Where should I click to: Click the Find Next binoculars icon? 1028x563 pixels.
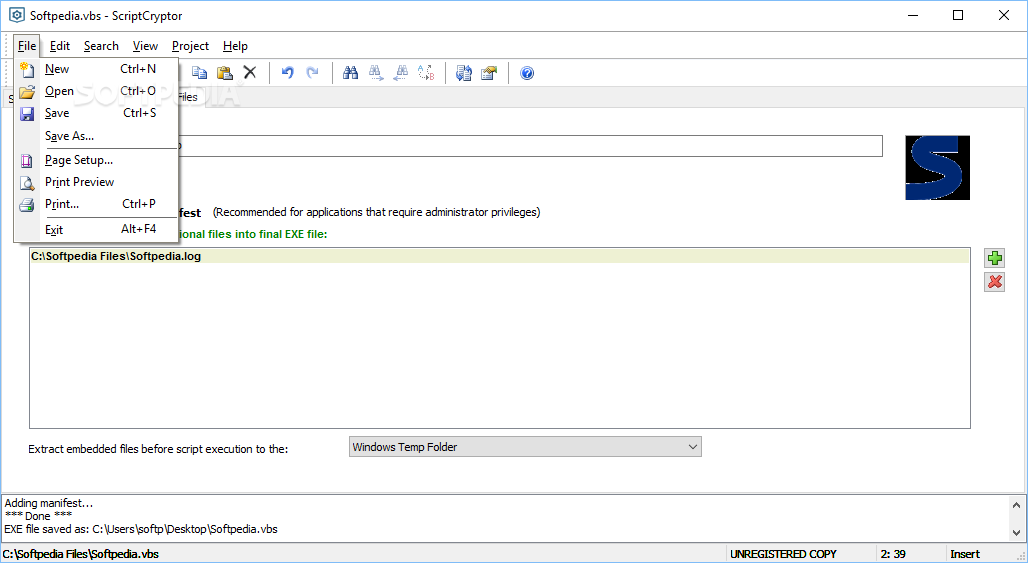pyautogui.click(x=376, y=73)
